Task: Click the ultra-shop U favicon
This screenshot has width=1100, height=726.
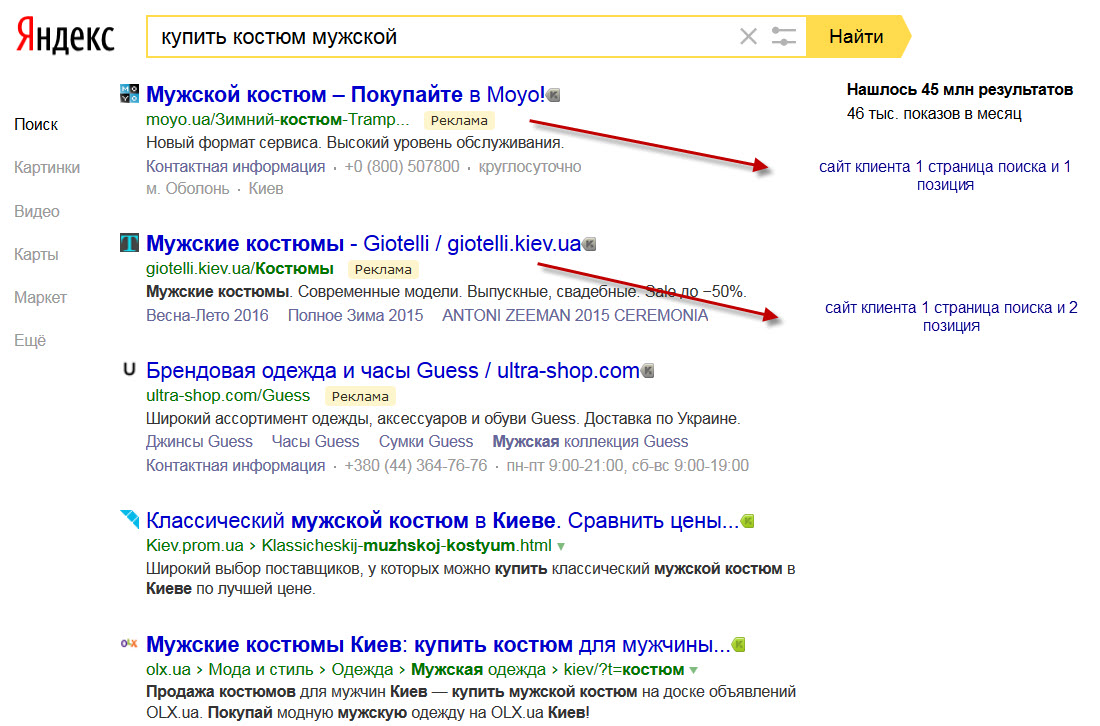Action: [x=129, y=369]
